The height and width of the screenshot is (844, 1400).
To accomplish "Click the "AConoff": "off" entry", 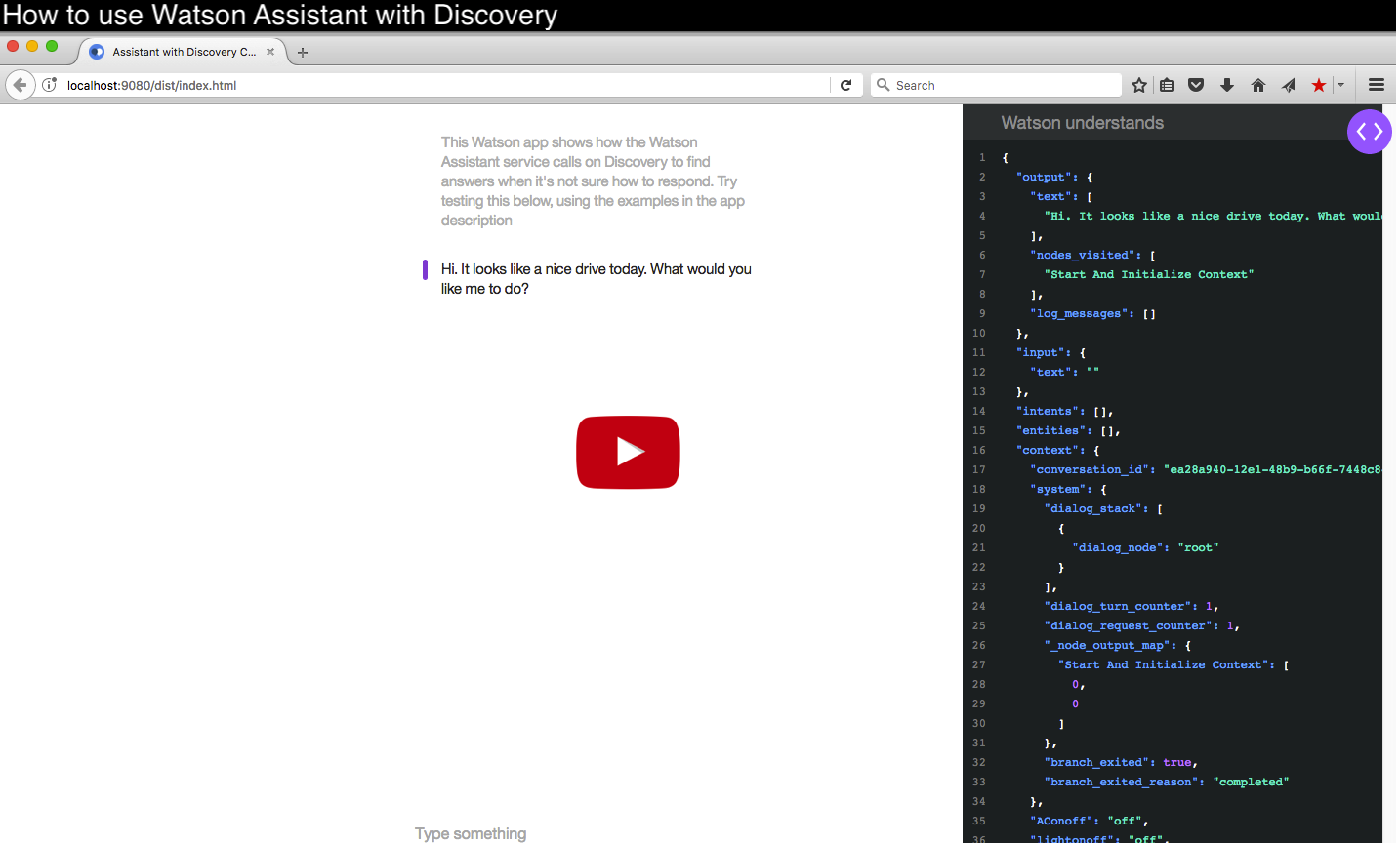I will [x=1089, y=821].
